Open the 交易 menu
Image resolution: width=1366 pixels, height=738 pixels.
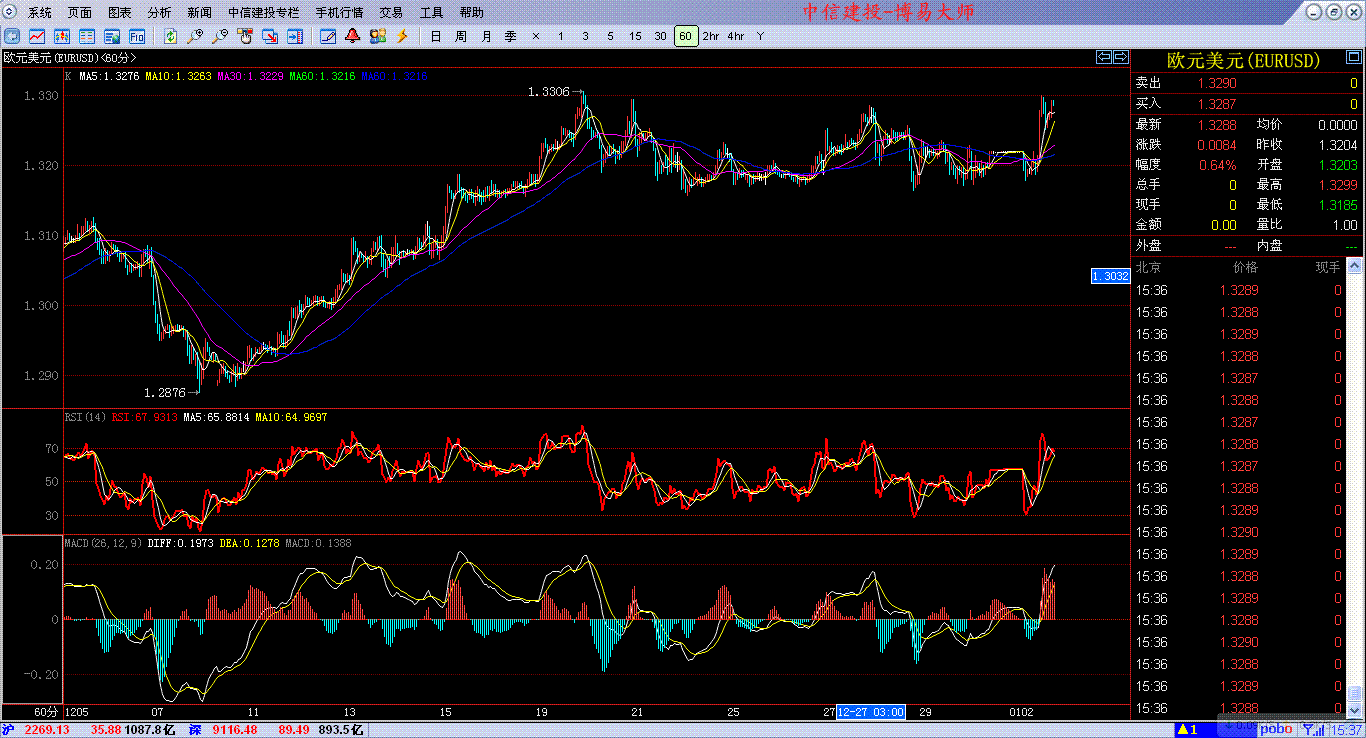[391, 13]
